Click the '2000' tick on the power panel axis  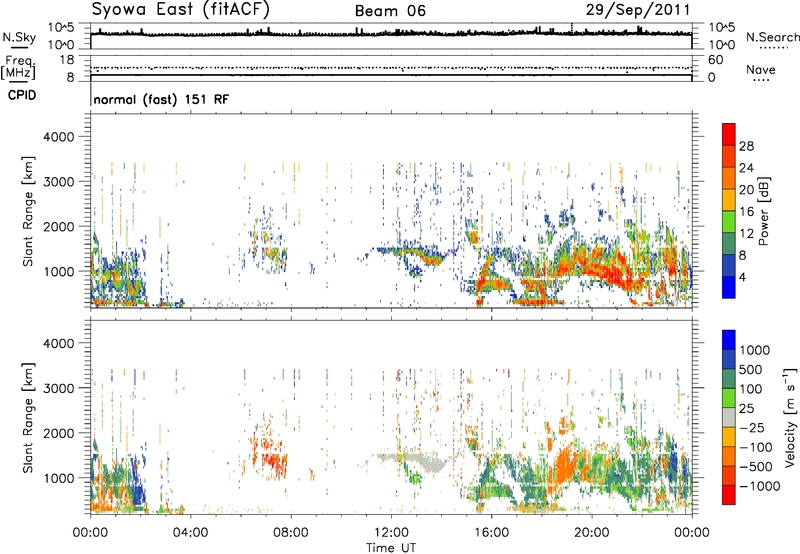coord(59,226)
